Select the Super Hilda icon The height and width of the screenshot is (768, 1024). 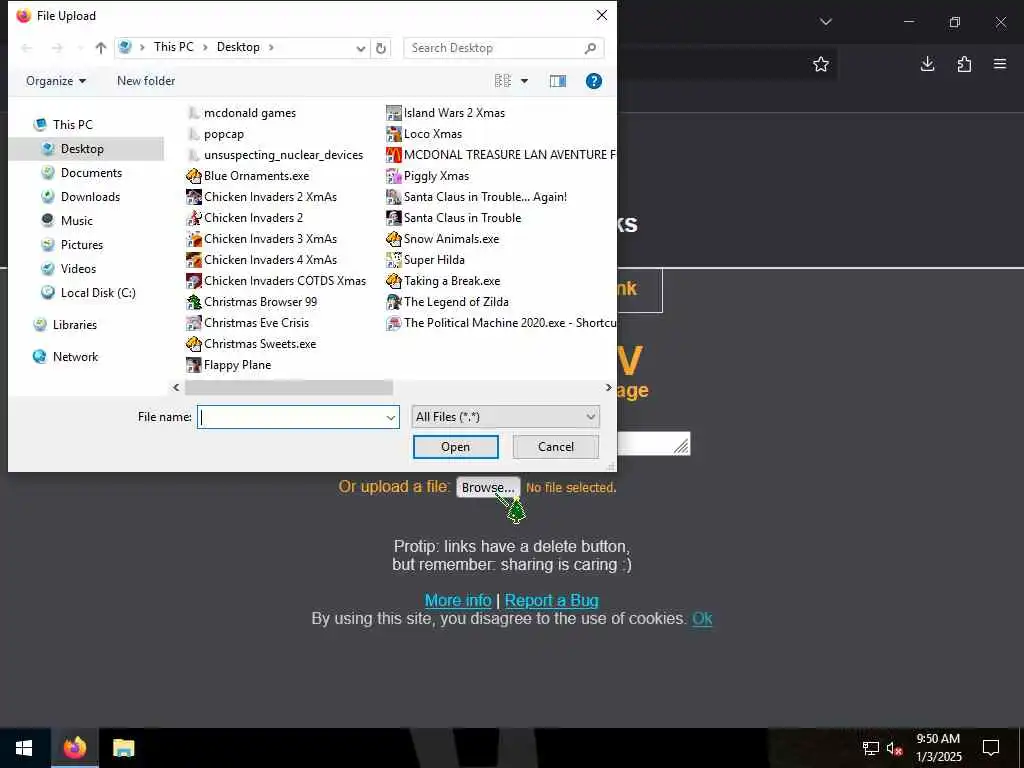click(x=393, y=259)
